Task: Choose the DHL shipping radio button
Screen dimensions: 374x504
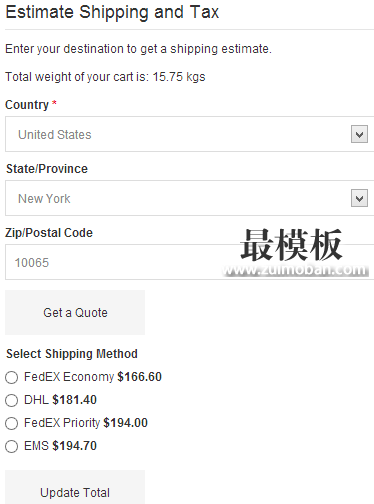Action: click(x=11, y=400)
